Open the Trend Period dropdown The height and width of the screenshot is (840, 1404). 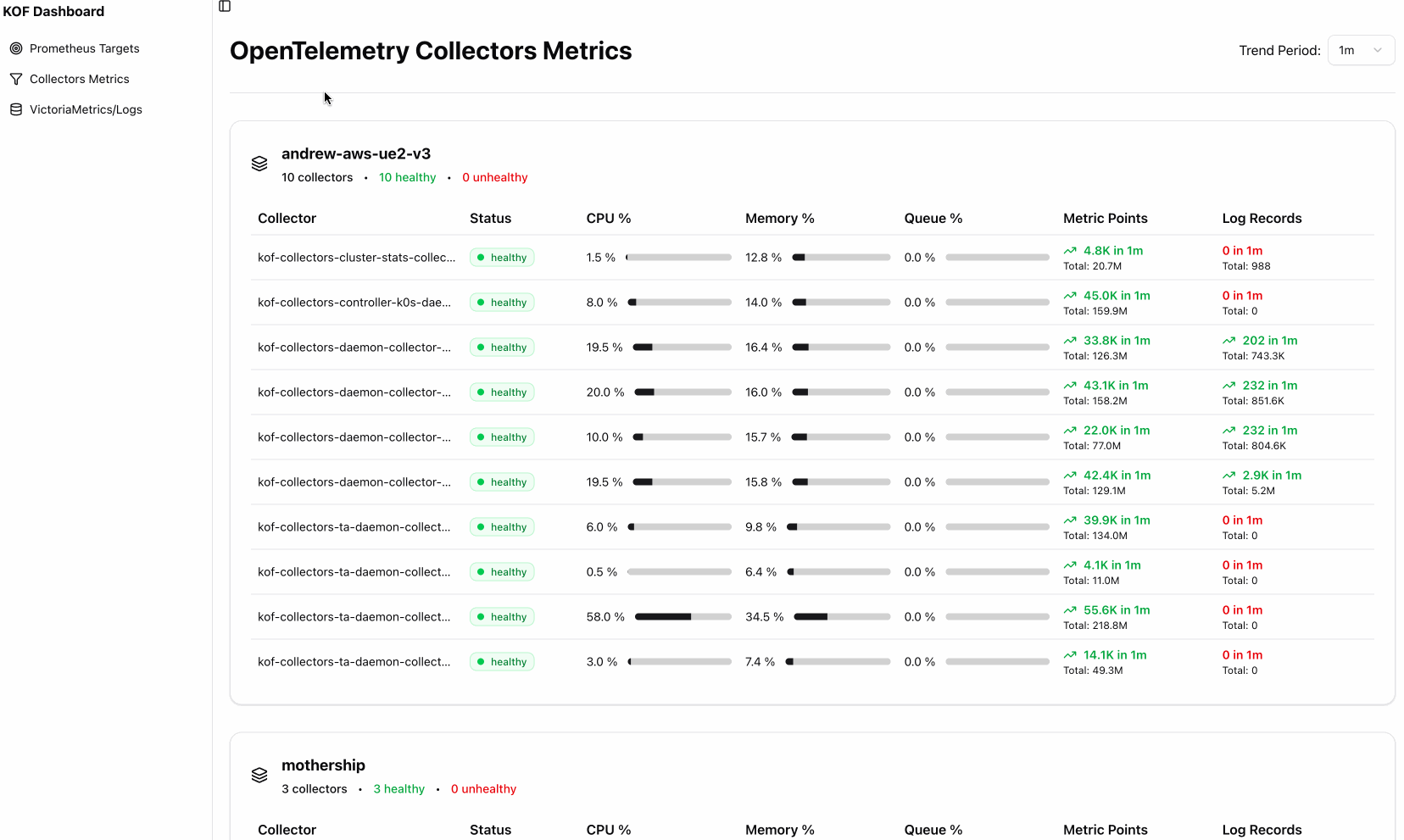[x=1360, y=50]
